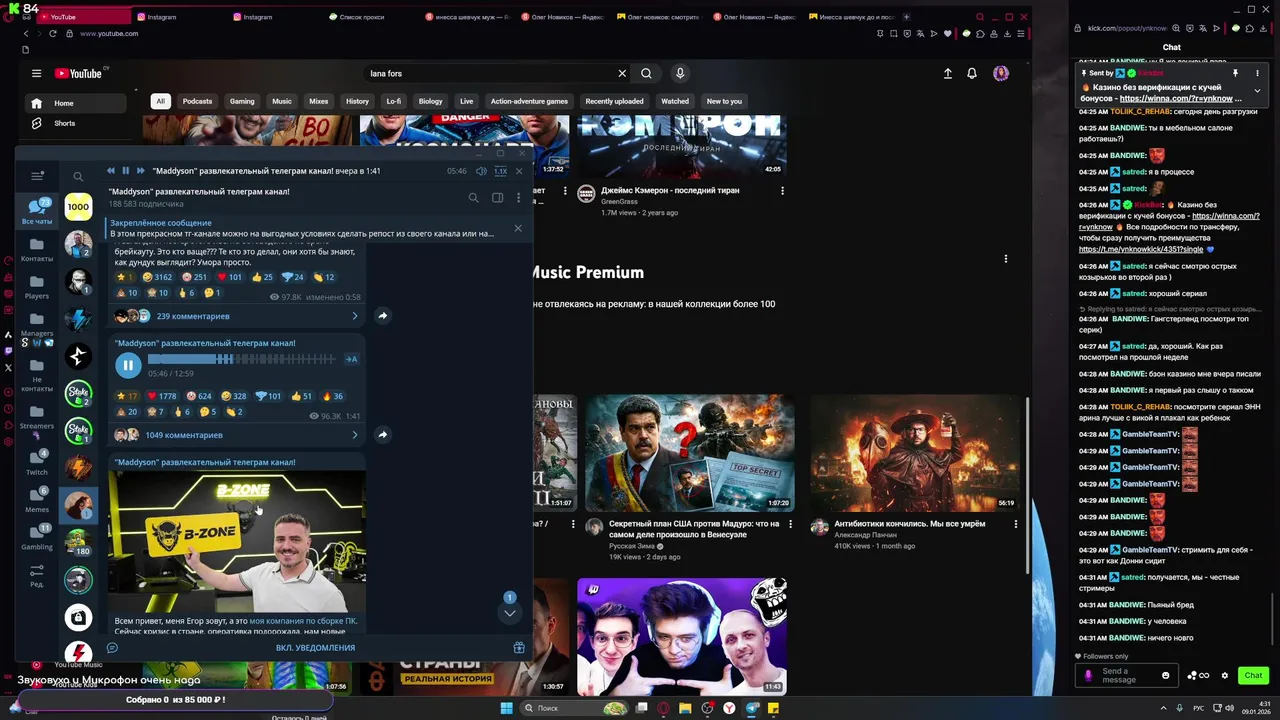Open YouTube notifications bell
Viewport: 1280px width, 720px height.
pyautogui.click(x=972, y=73)
